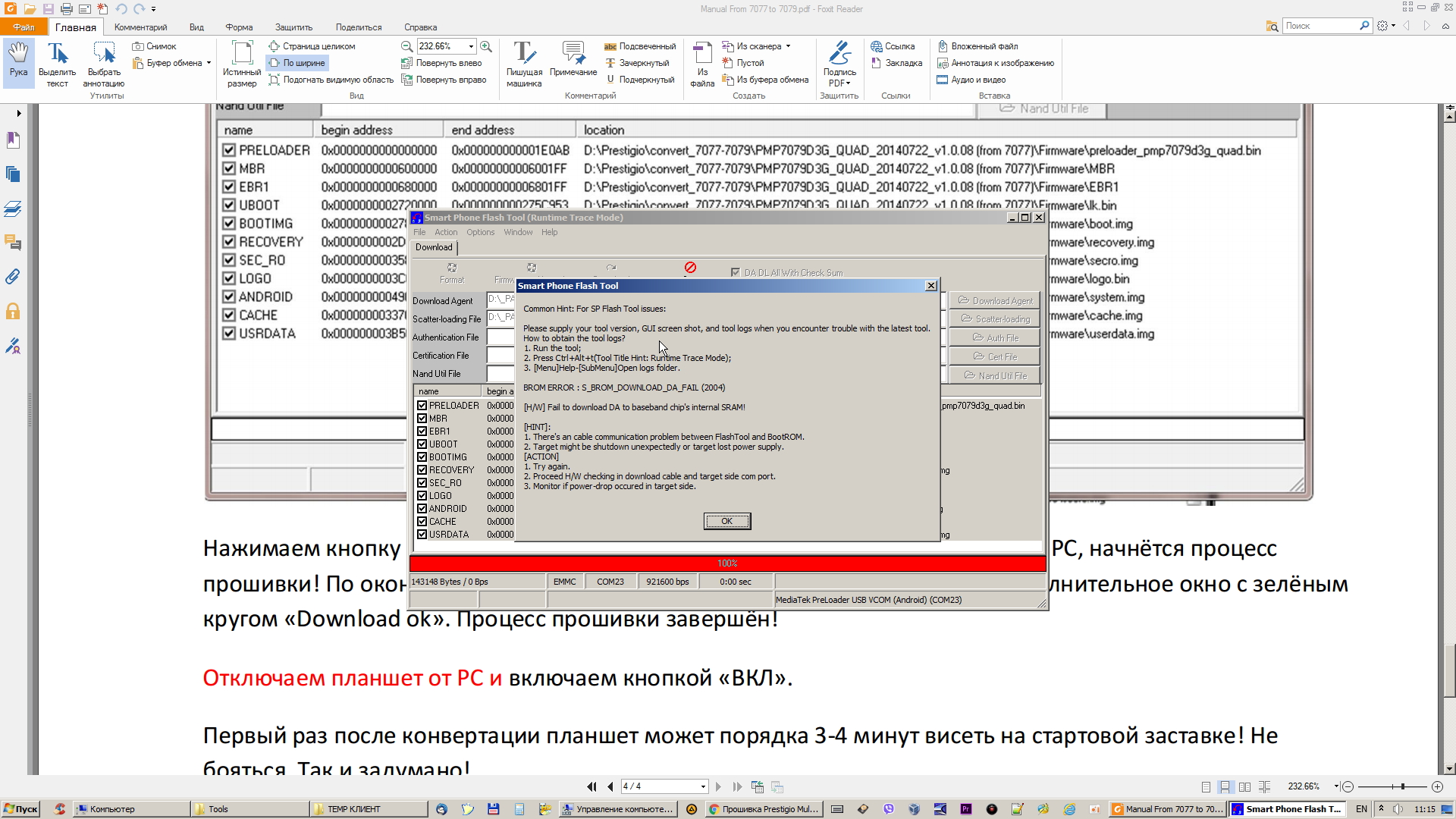This screenshot has height=819, width=1456.
Task: Toggle the RECOVERY checkbox in the flash tool
Action: 422,470
